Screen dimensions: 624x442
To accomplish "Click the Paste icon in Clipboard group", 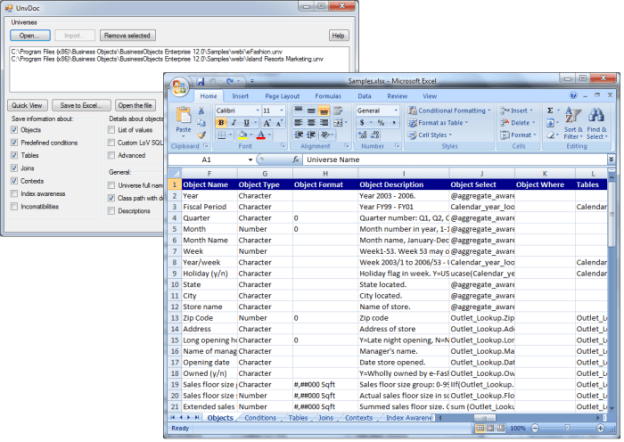I will 183,118.
